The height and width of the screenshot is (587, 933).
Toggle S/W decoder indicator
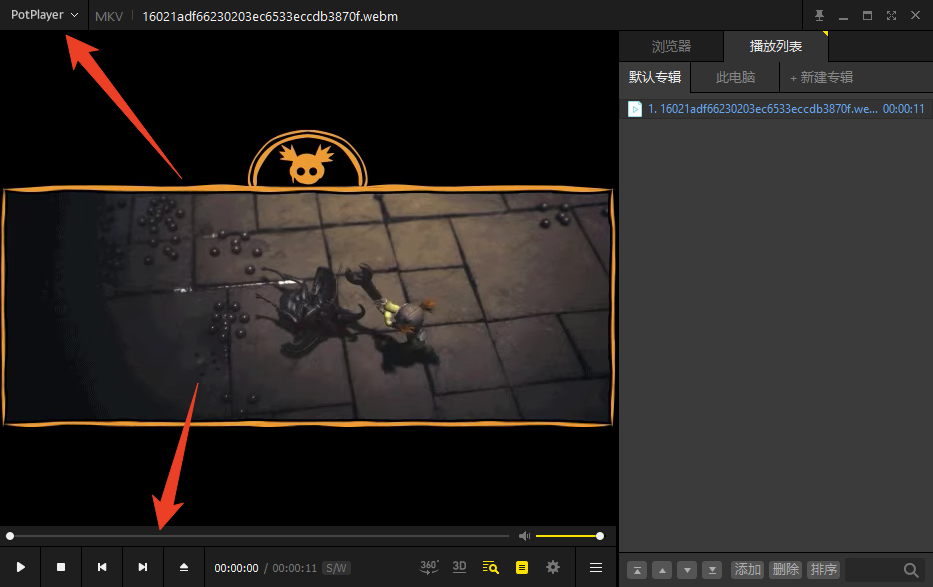(x=336, y=568)
